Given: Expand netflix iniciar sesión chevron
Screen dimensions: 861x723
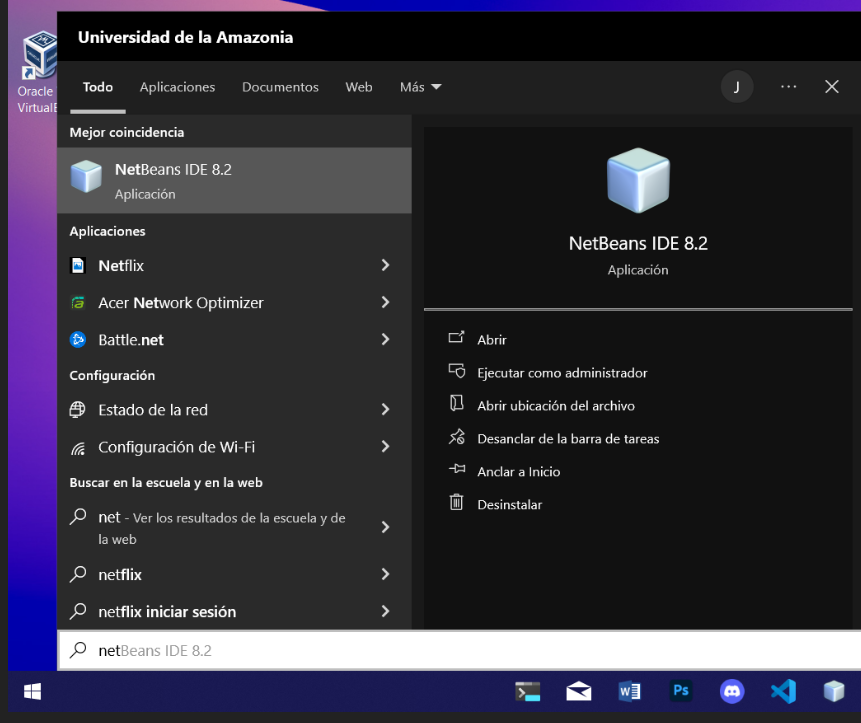Looking at the screenshot, I should (x=385, y=611).
